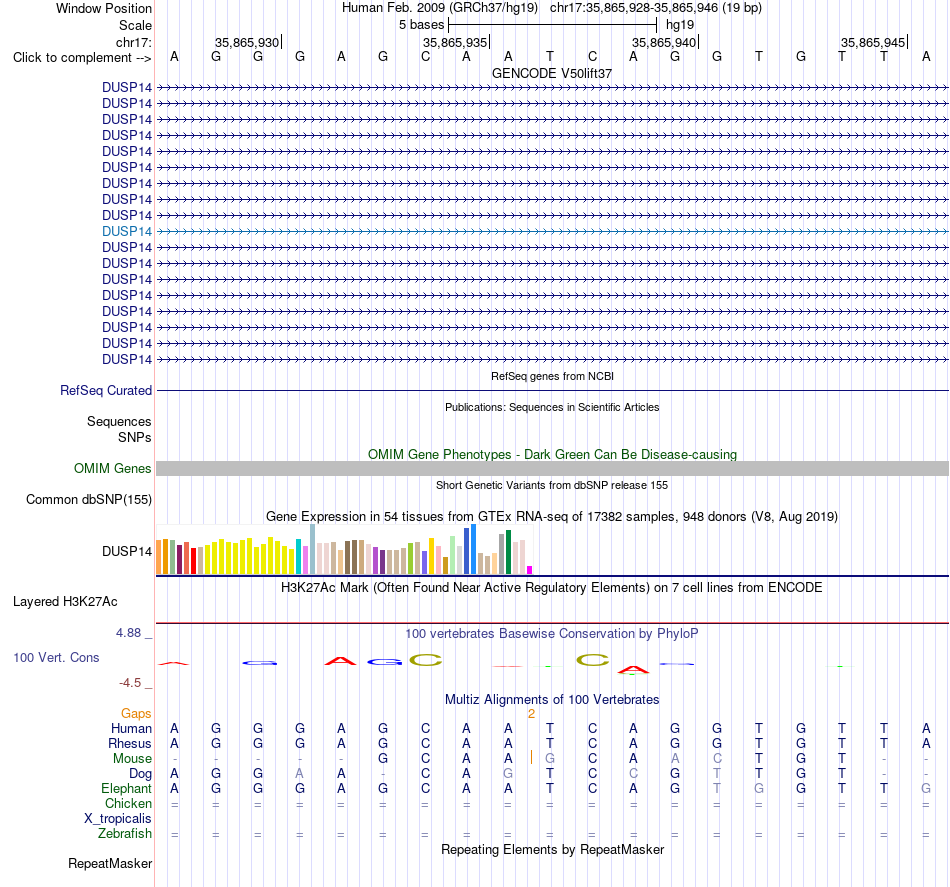Click the 35,865,945 ruler position
Image resolution: width=950 pixels, height=887 pixels.
click(x=873, y=42)
